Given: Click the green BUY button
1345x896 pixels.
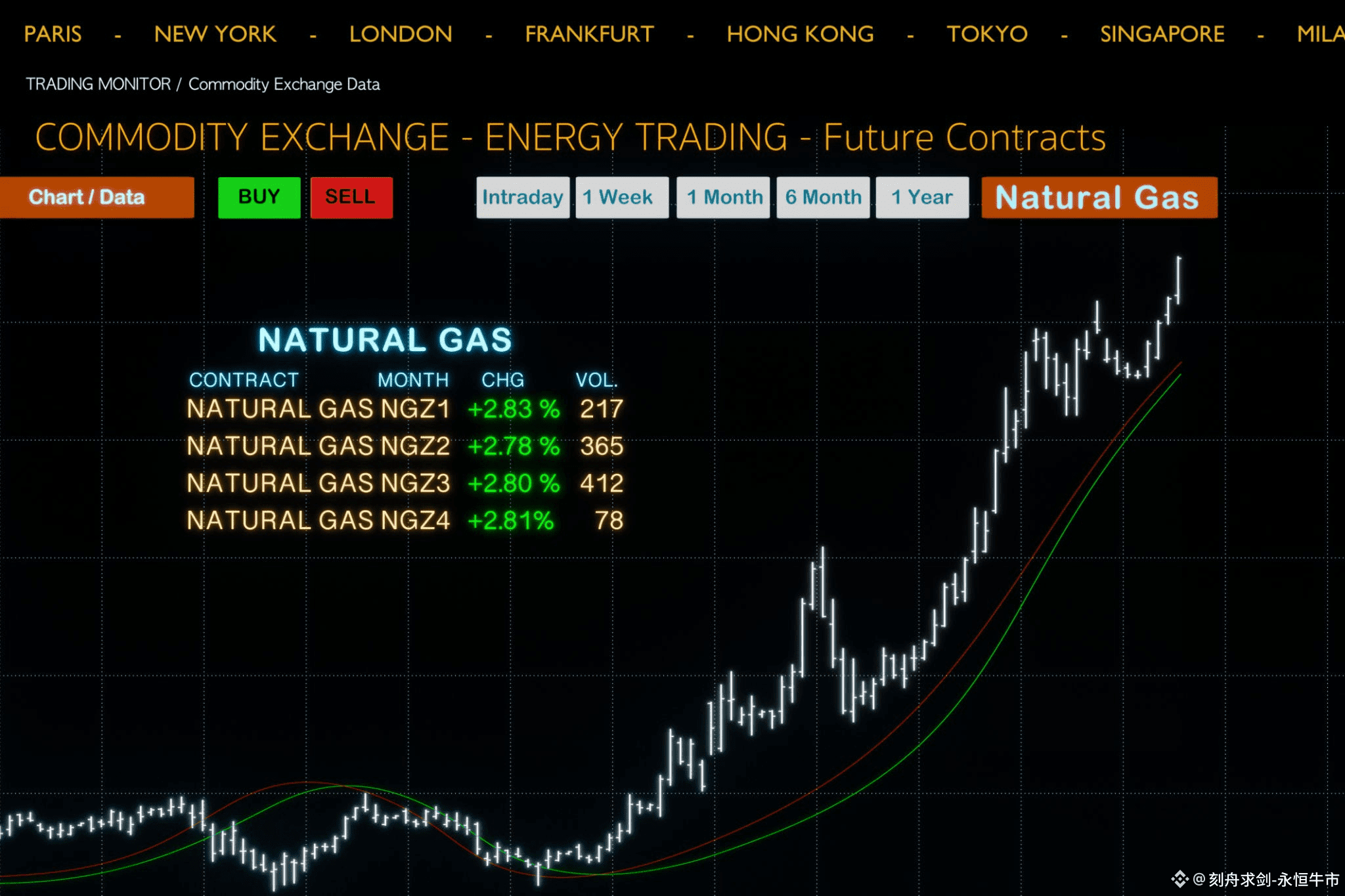Looking at the screenshot, I should (x=259, y=197).
